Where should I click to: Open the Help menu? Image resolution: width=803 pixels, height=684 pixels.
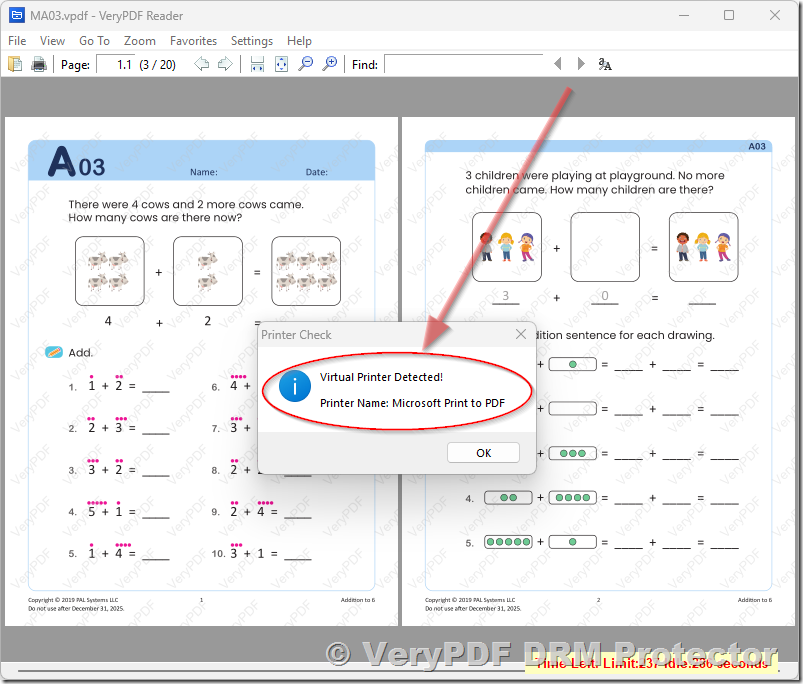pos(299,40)
